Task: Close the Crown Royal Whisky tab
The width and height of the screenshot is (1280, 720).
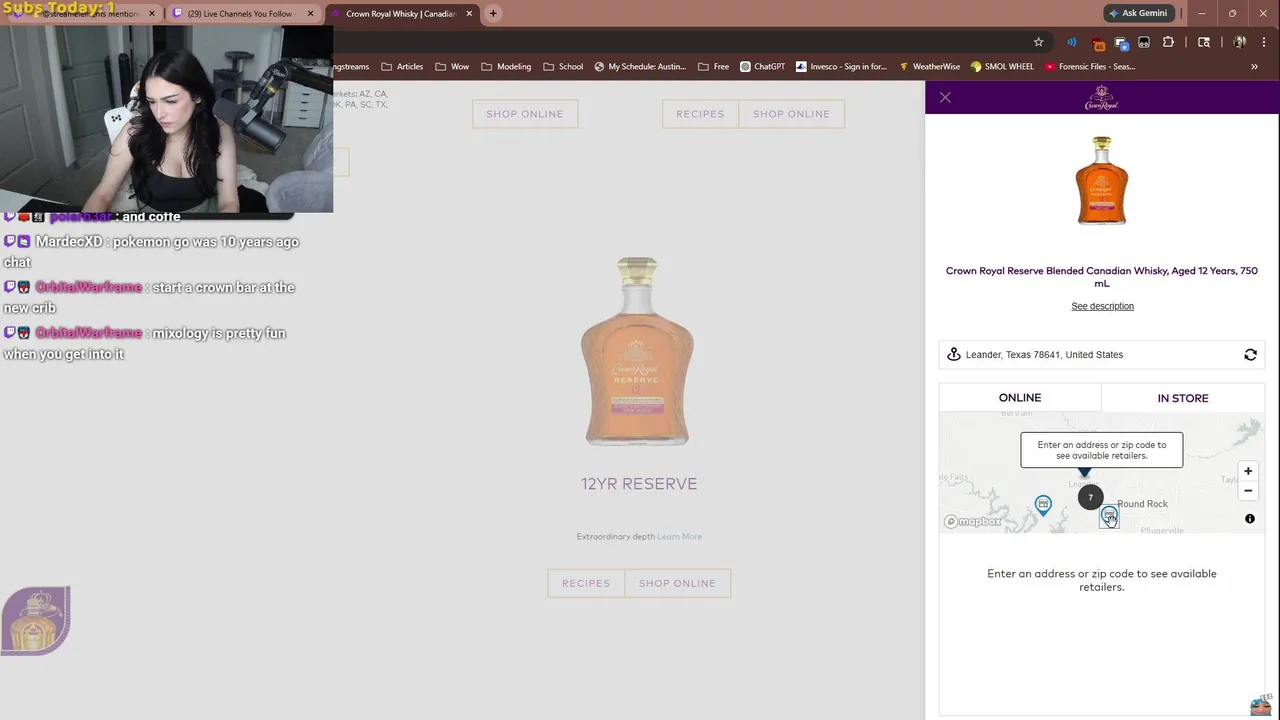Action: tap(469, 14)
